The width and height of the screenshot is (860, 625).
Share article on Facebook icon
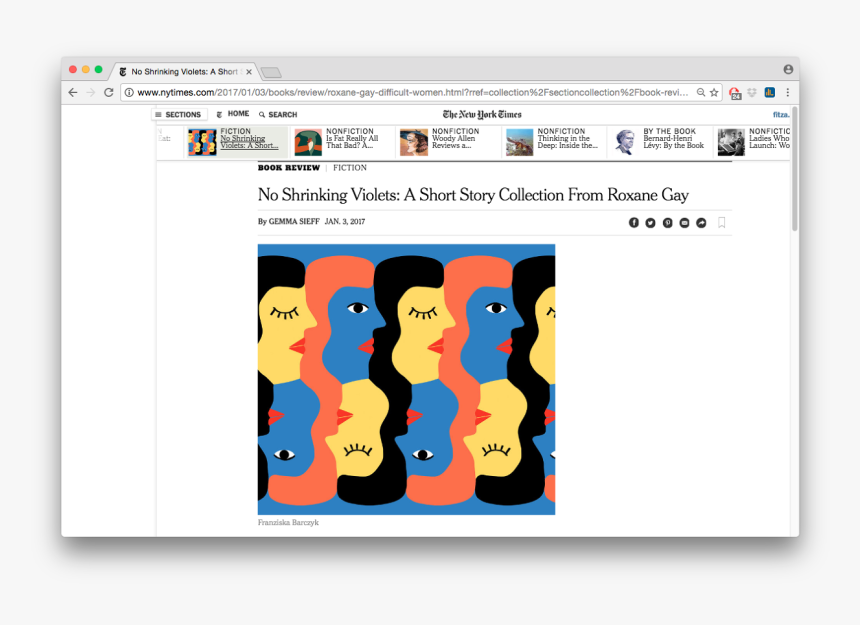(633, 223)
